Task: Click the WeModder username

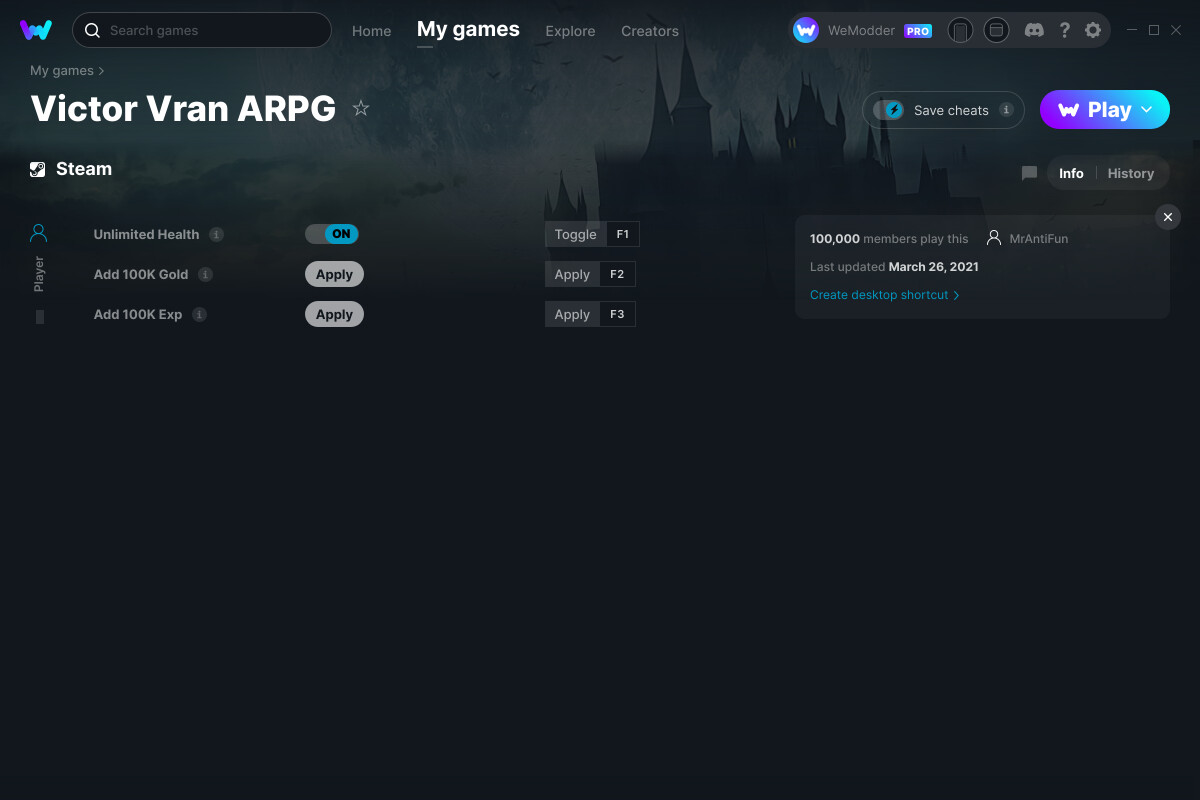Action: coord(863,31)
